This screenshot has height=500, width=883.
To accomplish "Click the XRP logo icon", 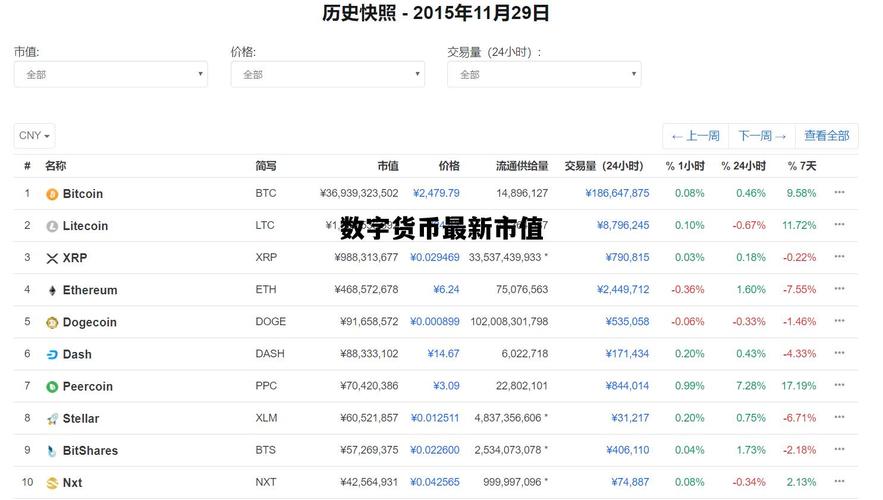I will pos(52,258).
